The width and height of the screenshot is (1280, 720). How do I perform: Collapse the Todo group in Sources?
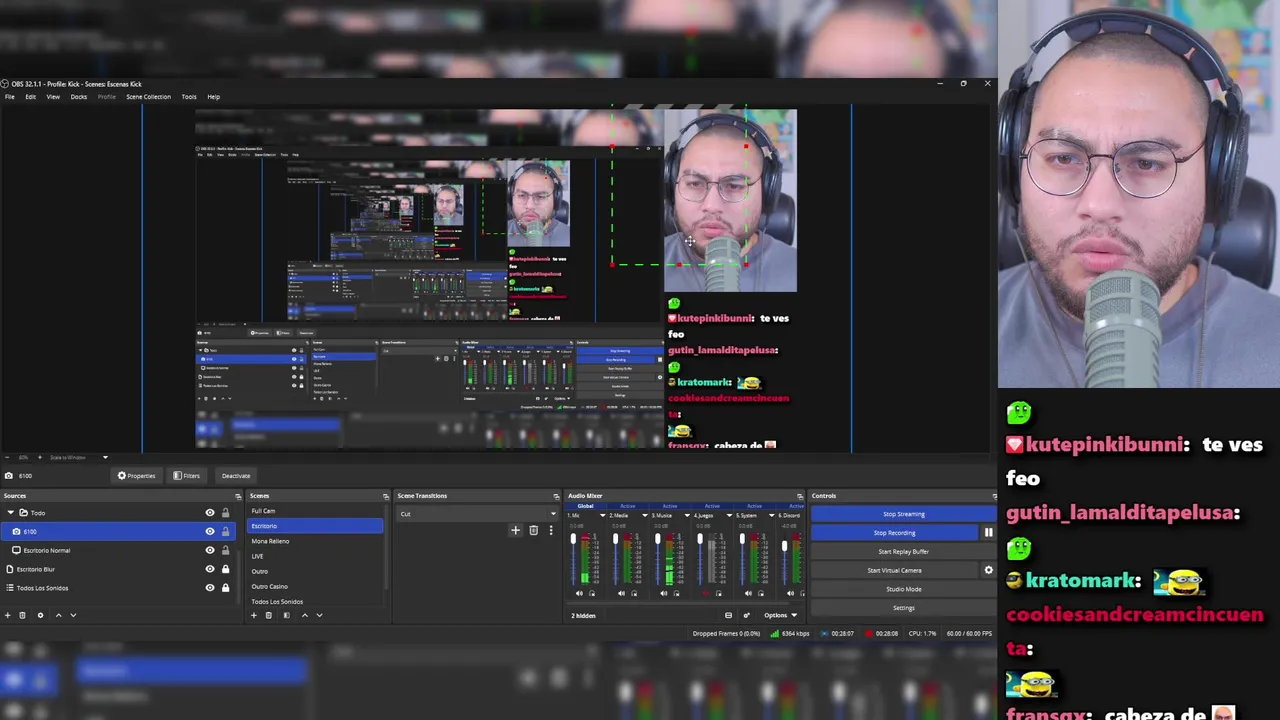click(10, 513)
